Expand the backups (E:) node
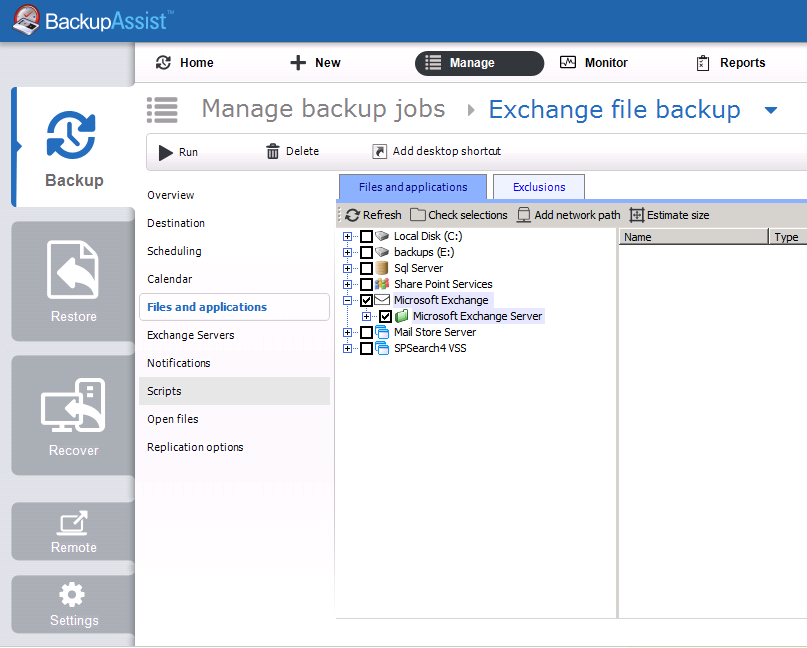807x648 pixels. point(347,252)
